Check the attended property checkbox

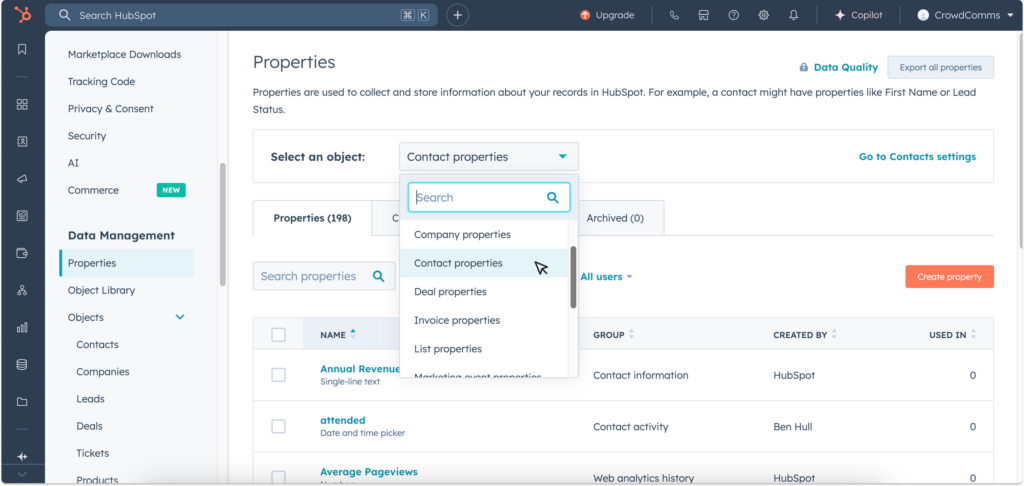278,426
